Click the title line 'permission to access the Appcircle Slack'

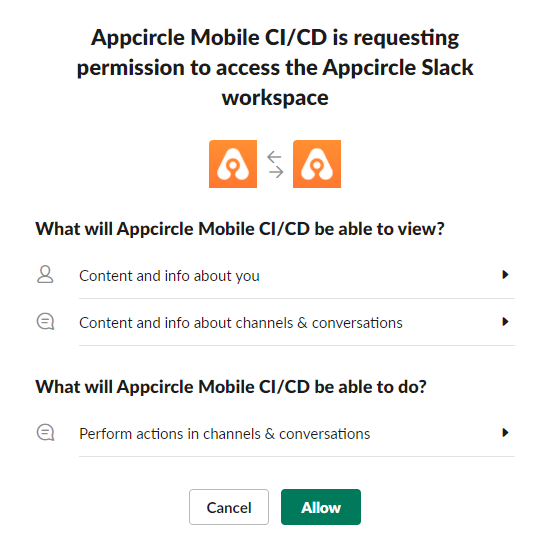click(x=275, y=68)
